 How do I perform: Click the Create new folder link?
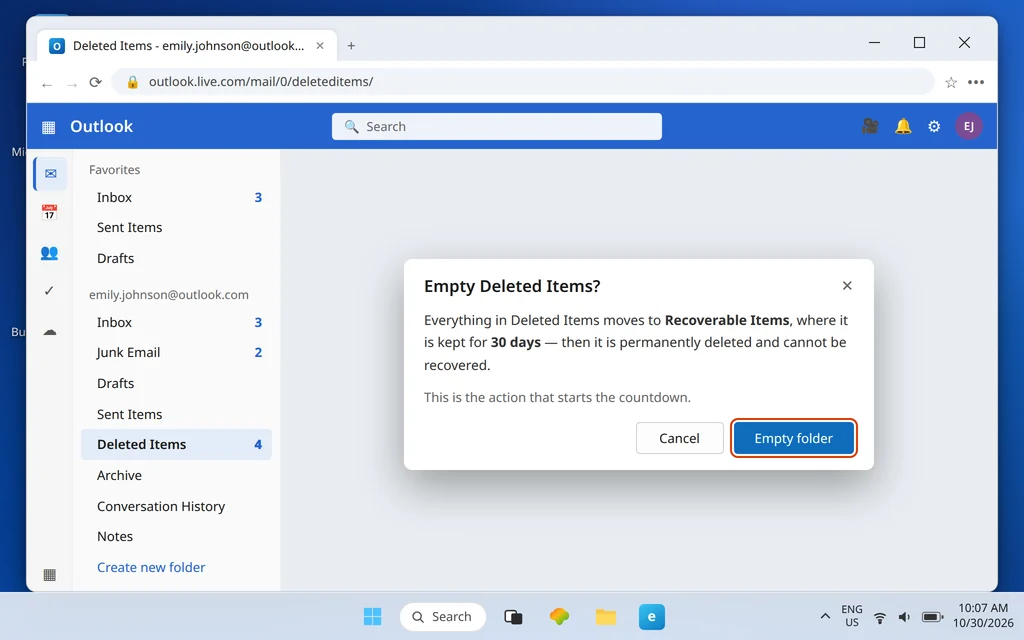click(x=151, y=568)
